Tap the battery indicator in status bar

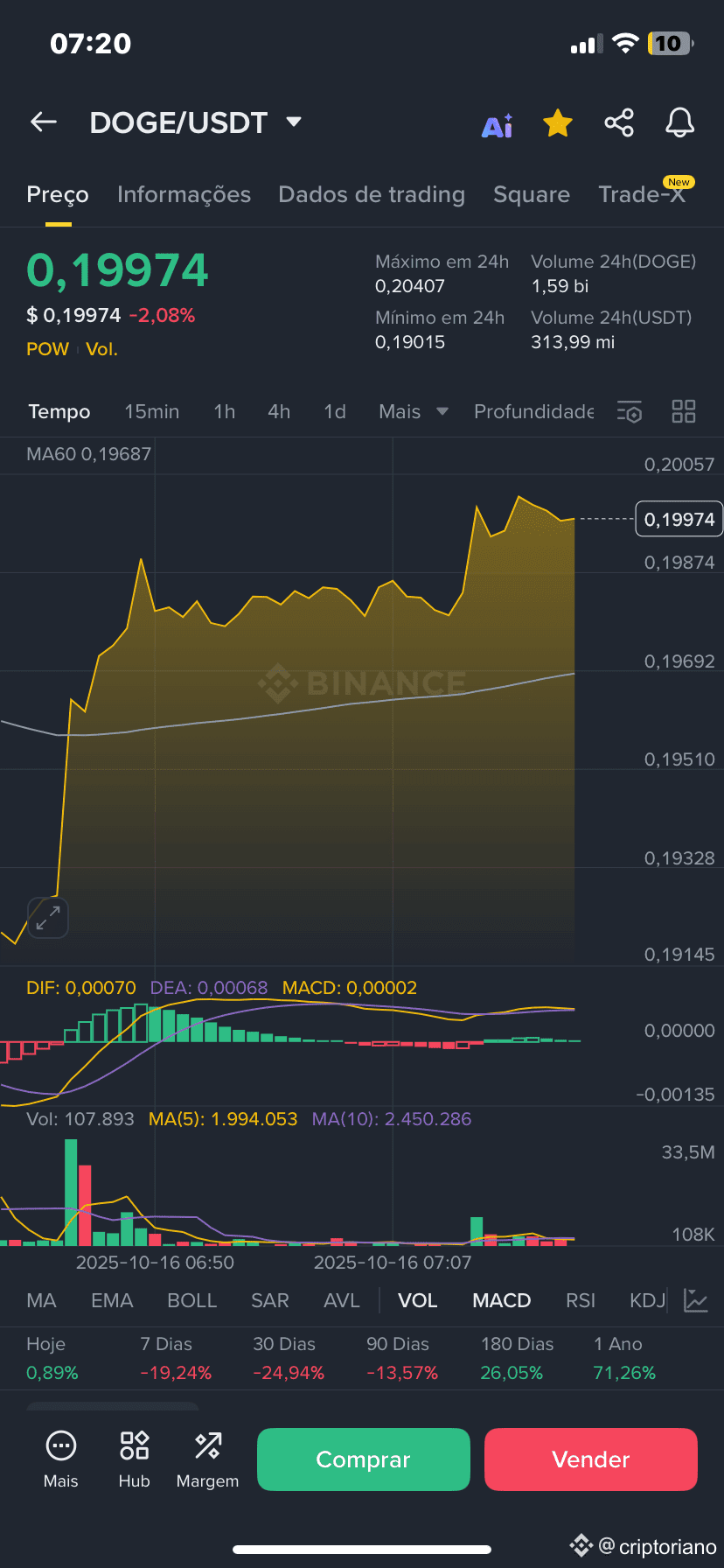point(671,44)
